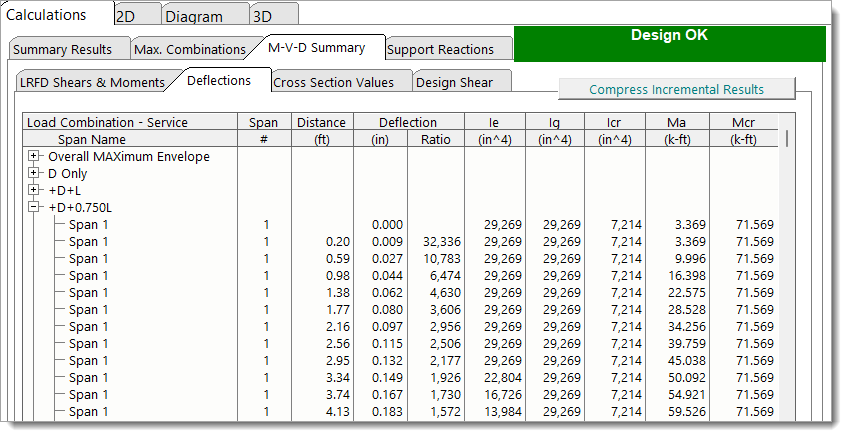The width and height of the screenshot is (847, 437).
Task: Select Span 1 row at distance 0.59
Action: click(x=400, y=259)
